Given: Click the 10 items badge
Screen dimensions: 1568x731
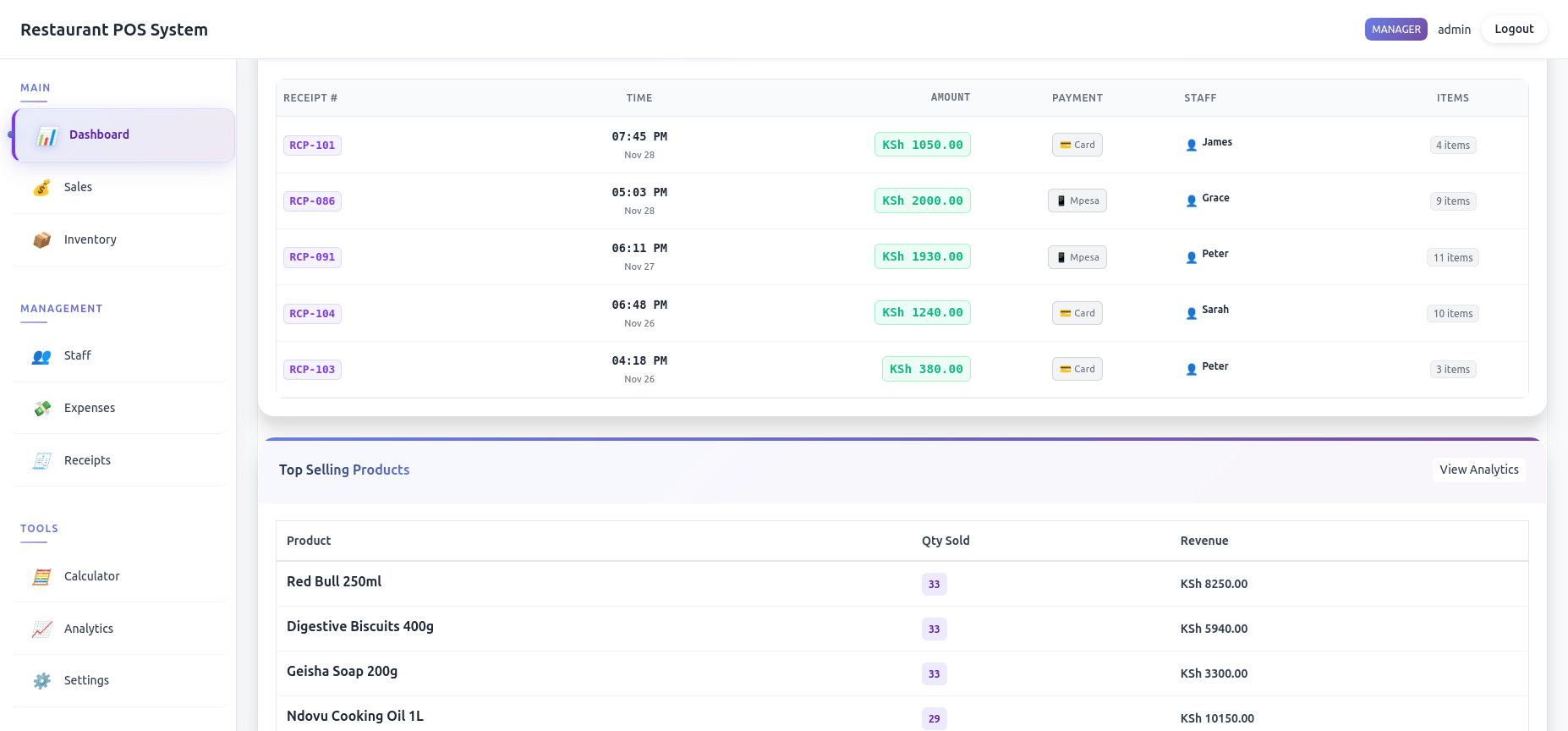Looking at the screenshot, I should (1453, 314).
